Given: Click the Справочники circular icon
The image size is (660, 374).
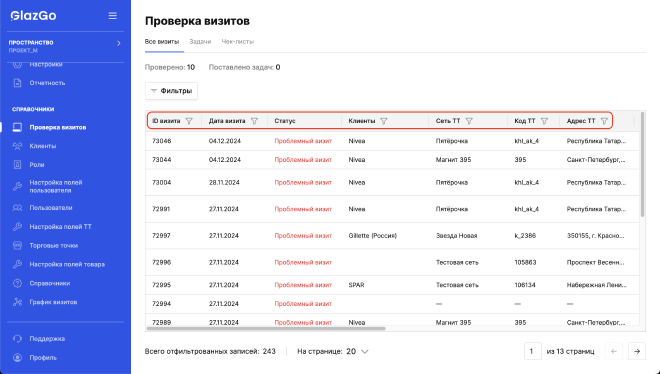Looking at the screenshot, I should (x=17, y=283).
